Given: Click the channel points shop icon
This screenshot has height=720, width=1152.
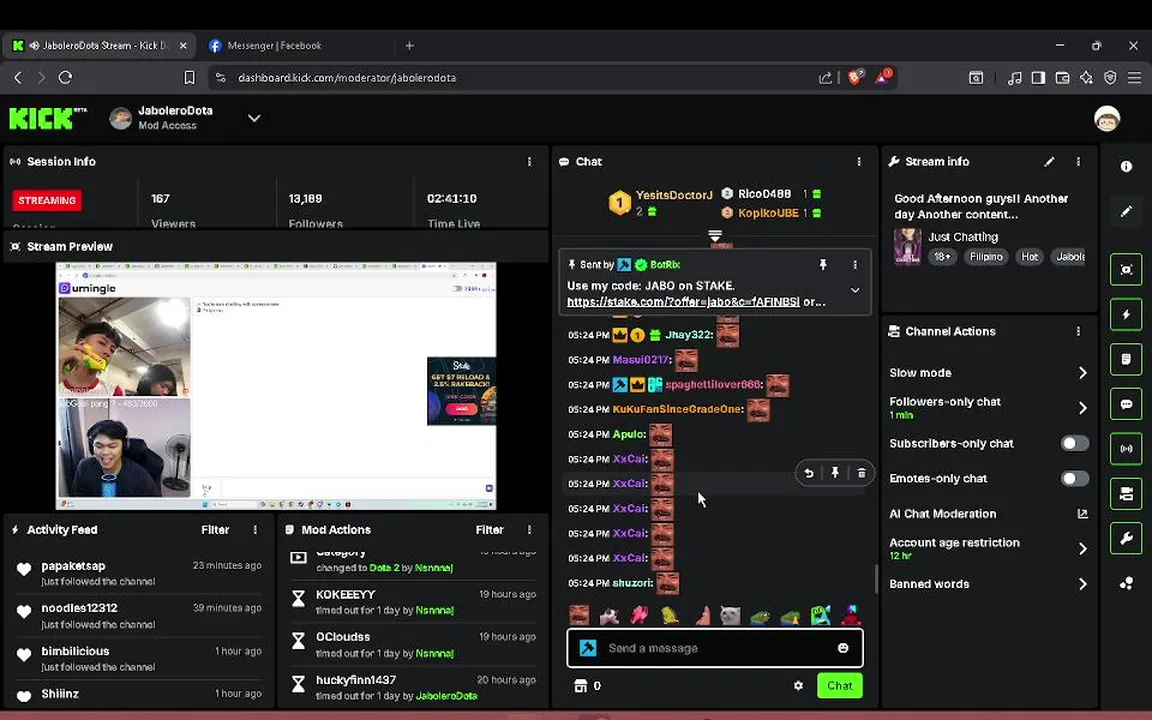Looking at the screenshot, I should [580, 685].
